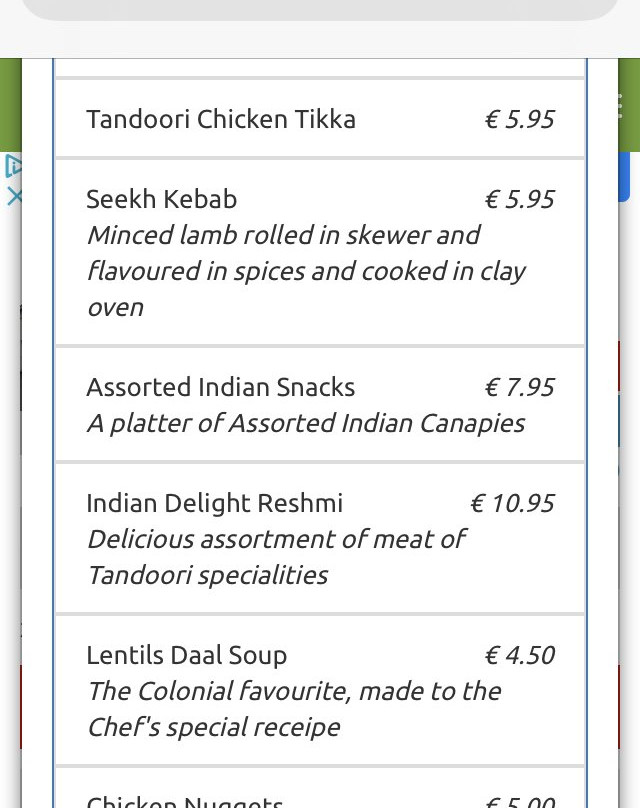
Task: Select the Chicken Nuggets item
Action: (320, 788)
